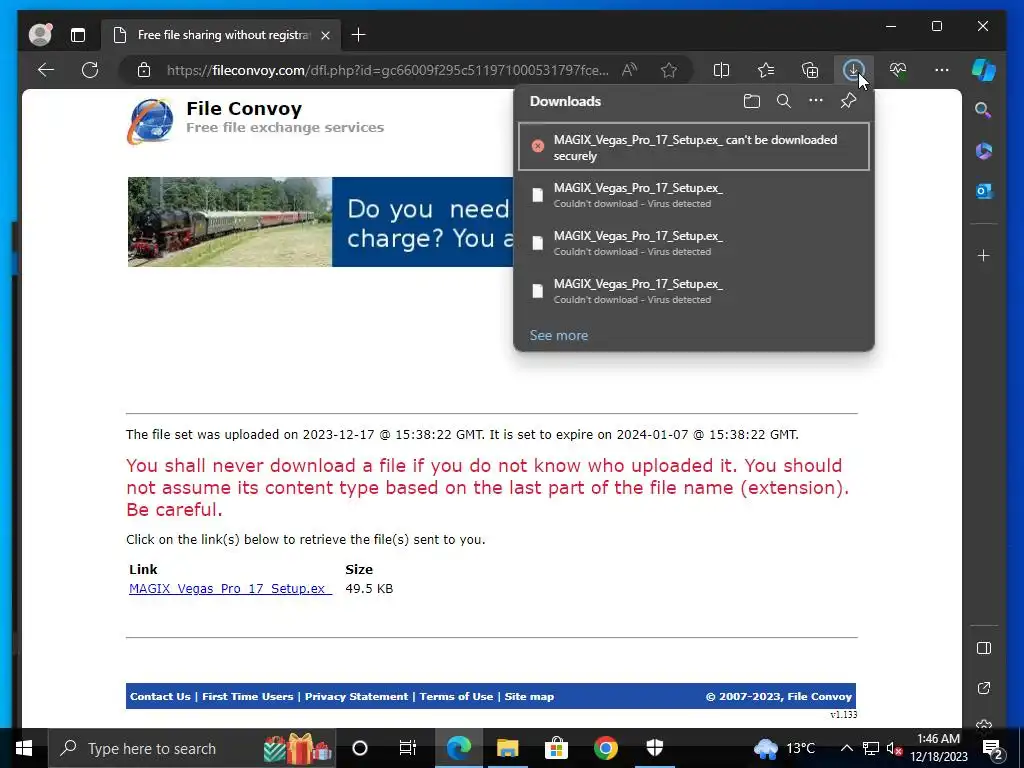This screenshot has width=1024, height=768.
Task: View site information lock icon
Action: [x=144, y=70]
